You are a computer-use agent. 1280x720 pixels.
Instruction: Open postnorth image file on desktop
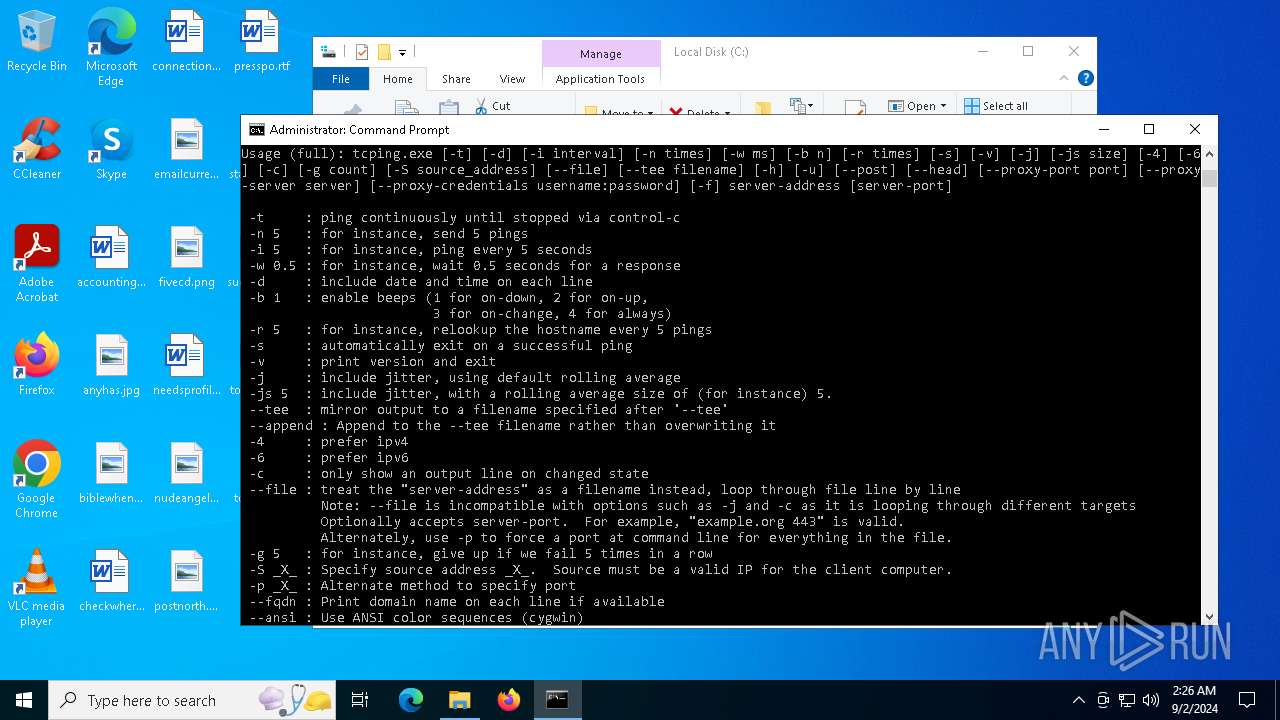tap(186, 582)
